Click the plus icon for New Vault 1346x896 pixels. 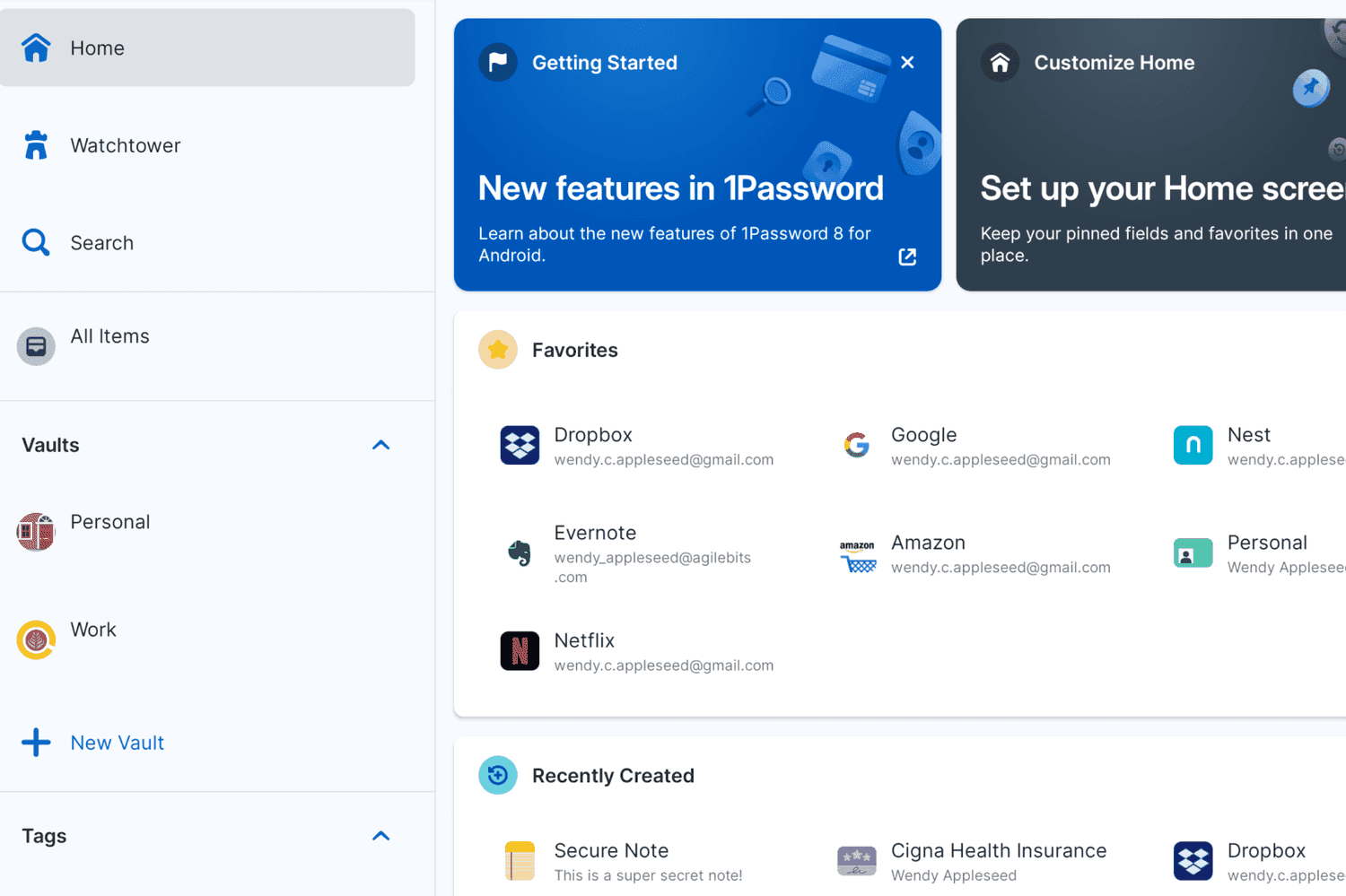point(36,742)
